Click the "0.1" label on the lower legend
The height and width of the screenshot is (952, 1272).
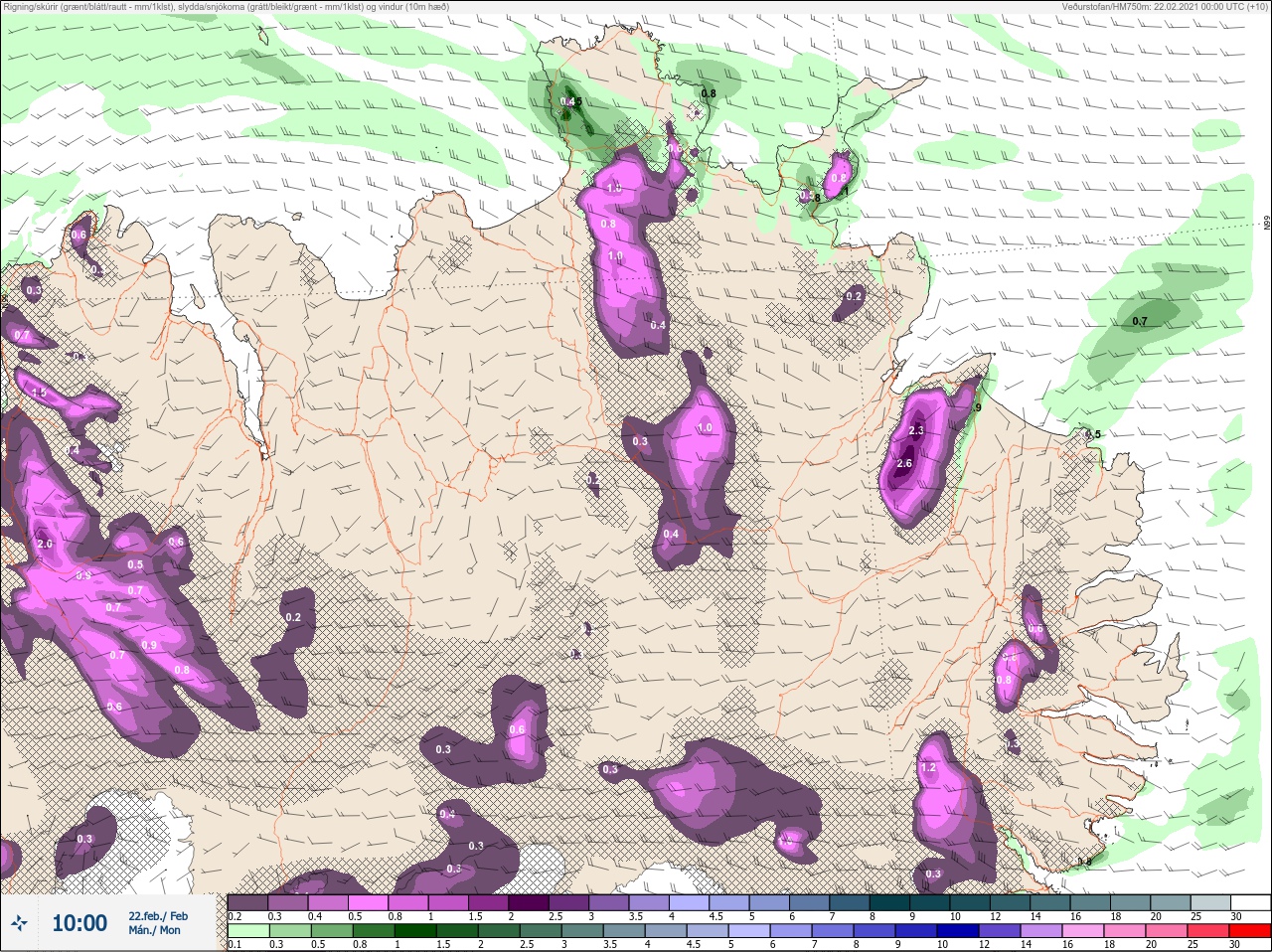click(235, 944)
